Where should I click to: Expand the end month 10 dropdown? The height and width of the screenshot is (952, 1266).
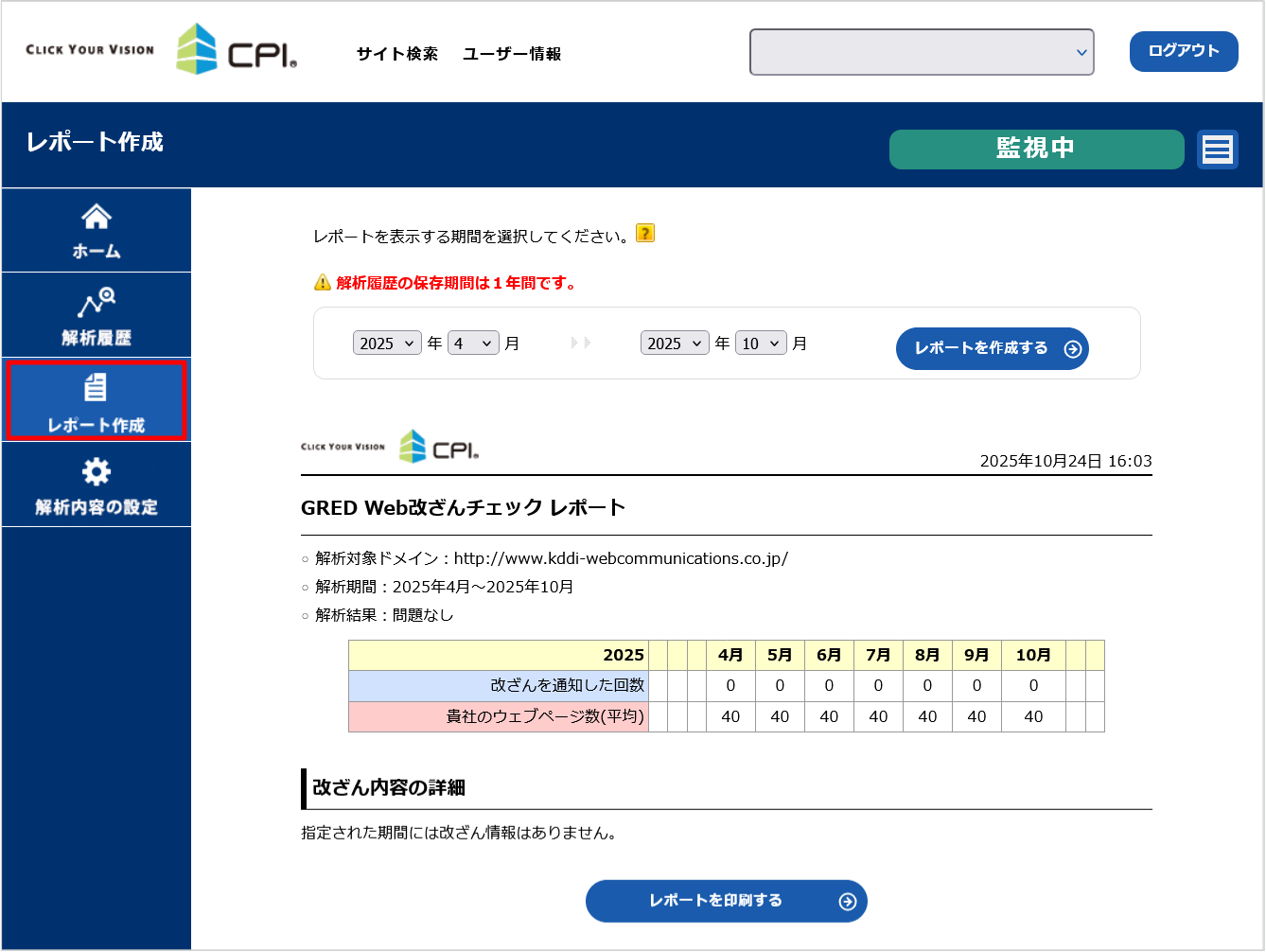tap(761, 344)
